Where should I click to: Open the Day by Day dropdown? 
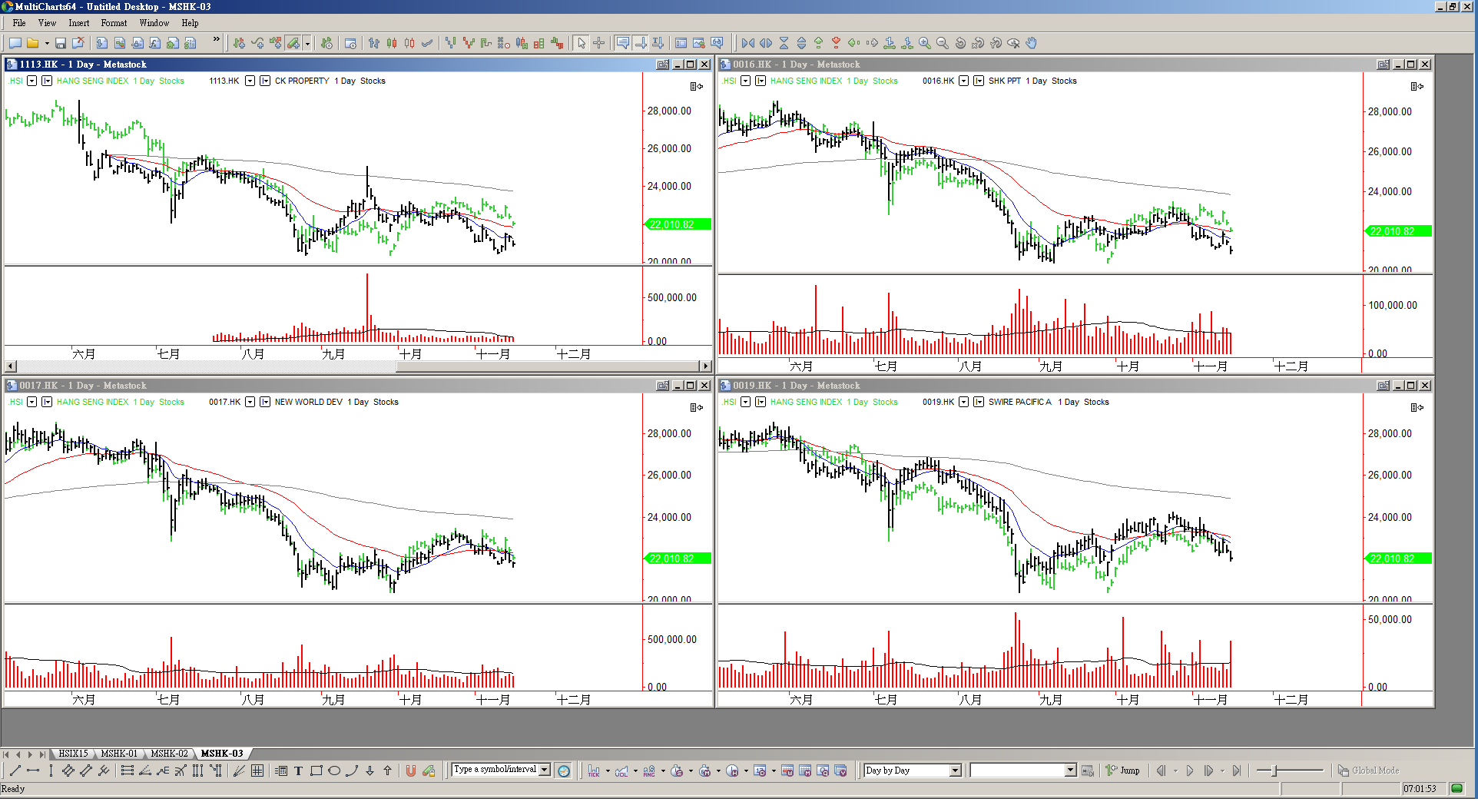pyautogui.click(x=955, y=771)
